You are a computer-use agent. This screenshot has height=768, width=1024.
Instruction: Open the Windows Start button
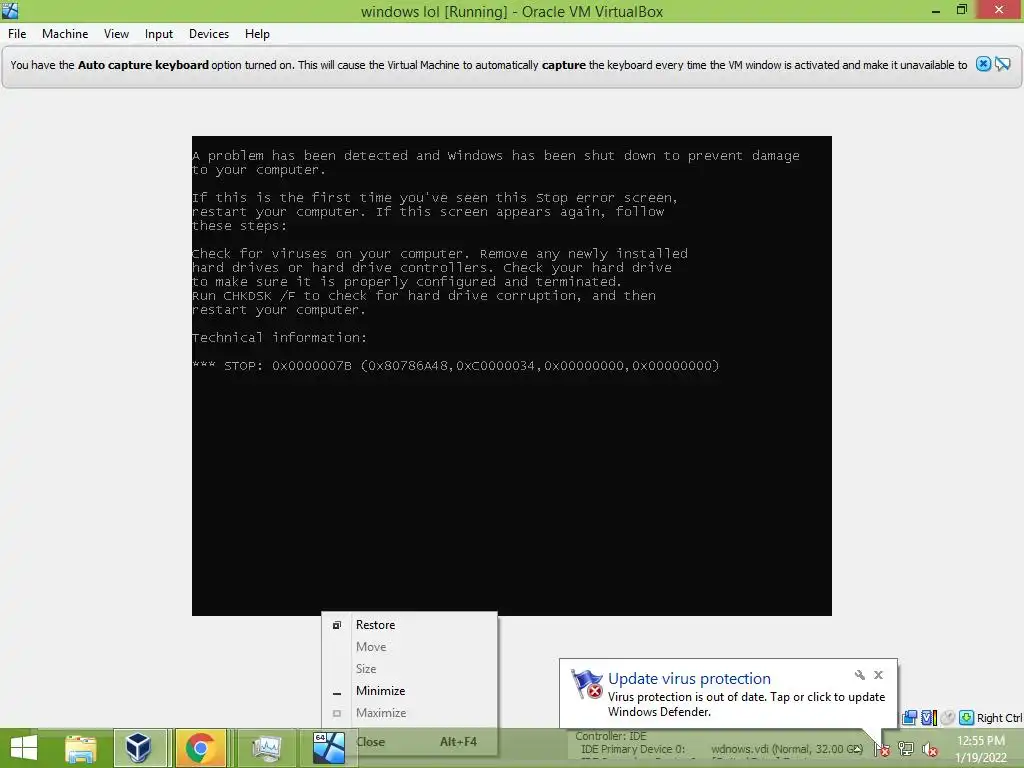coord(24,748)
